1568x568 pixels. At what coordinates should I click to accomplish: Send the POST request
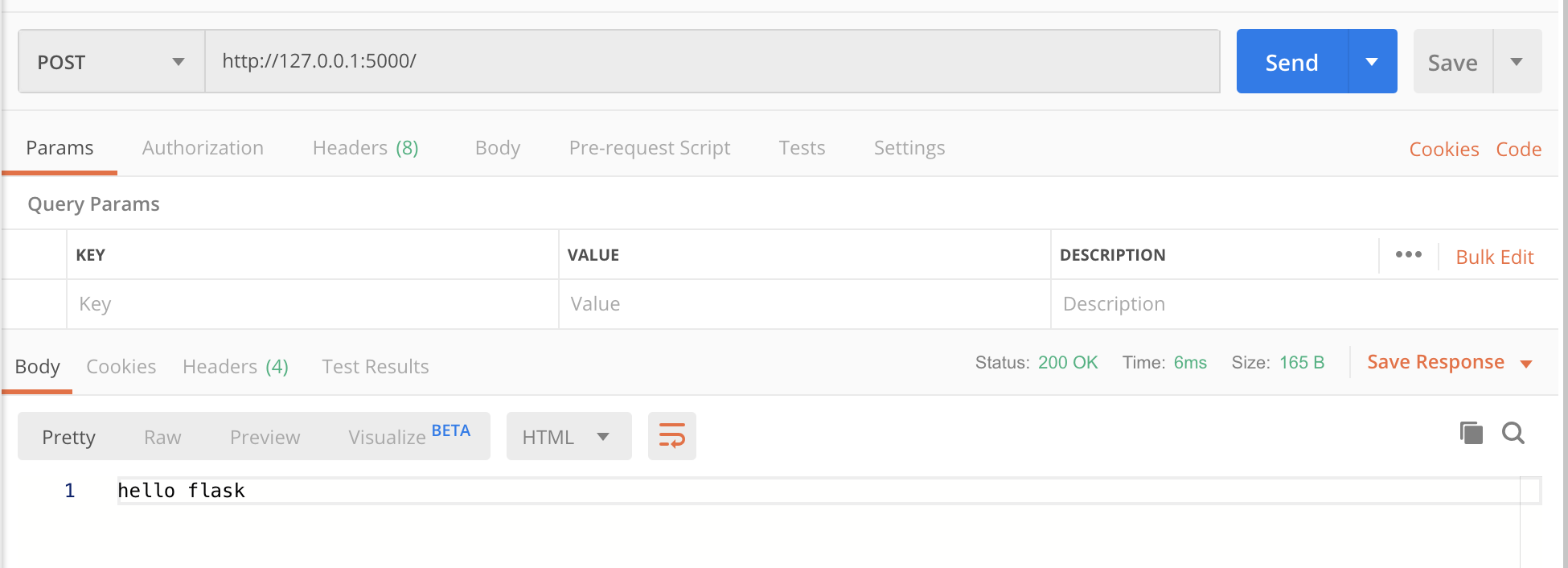(1292, 61)
